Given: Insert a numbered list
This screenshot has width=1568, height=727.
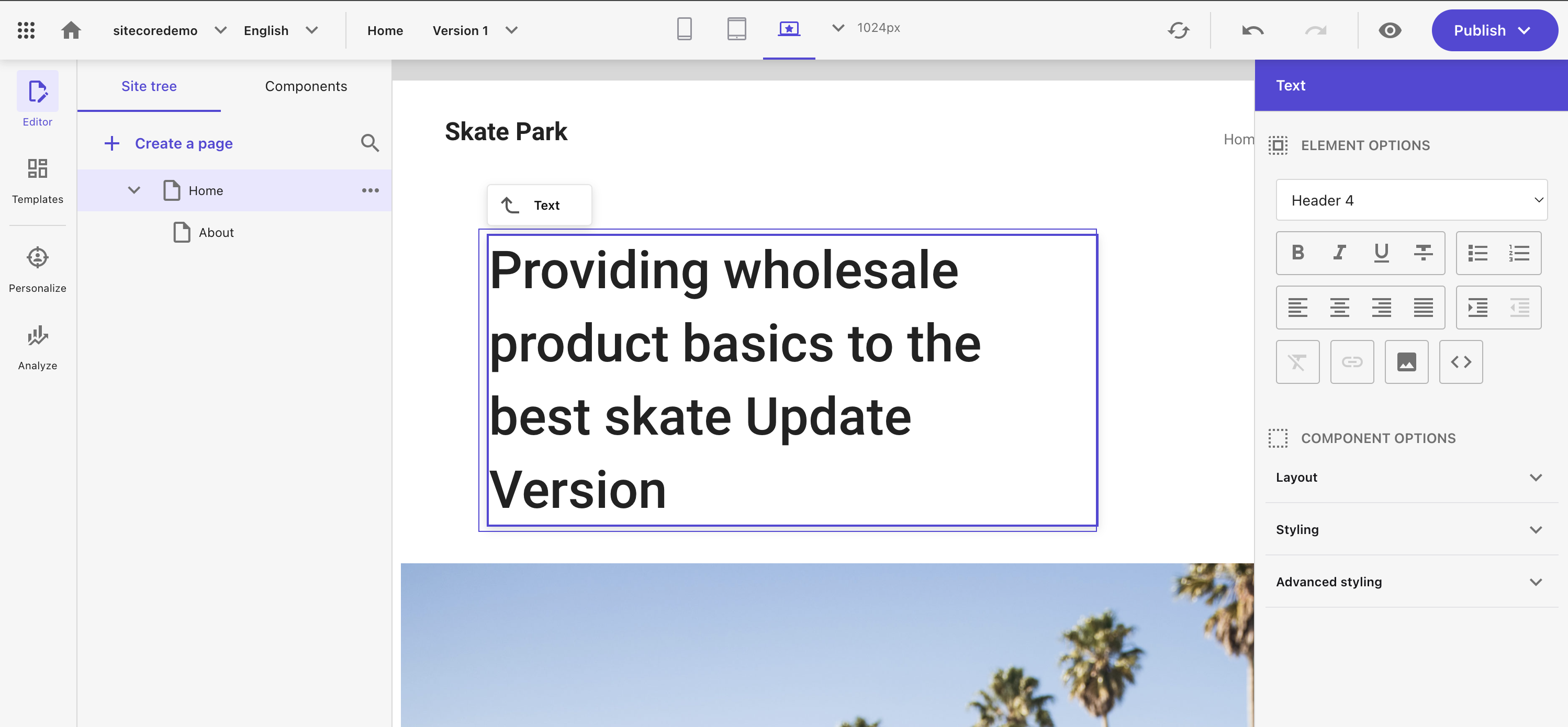Looking at the screenshot, I should pos(1519,253).
